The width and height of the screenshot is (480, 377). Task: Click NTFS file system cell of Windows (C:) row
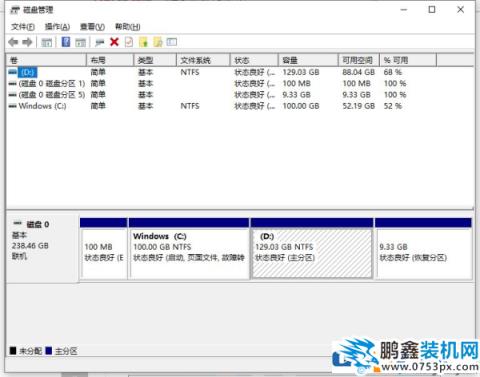tap(190, 106)
